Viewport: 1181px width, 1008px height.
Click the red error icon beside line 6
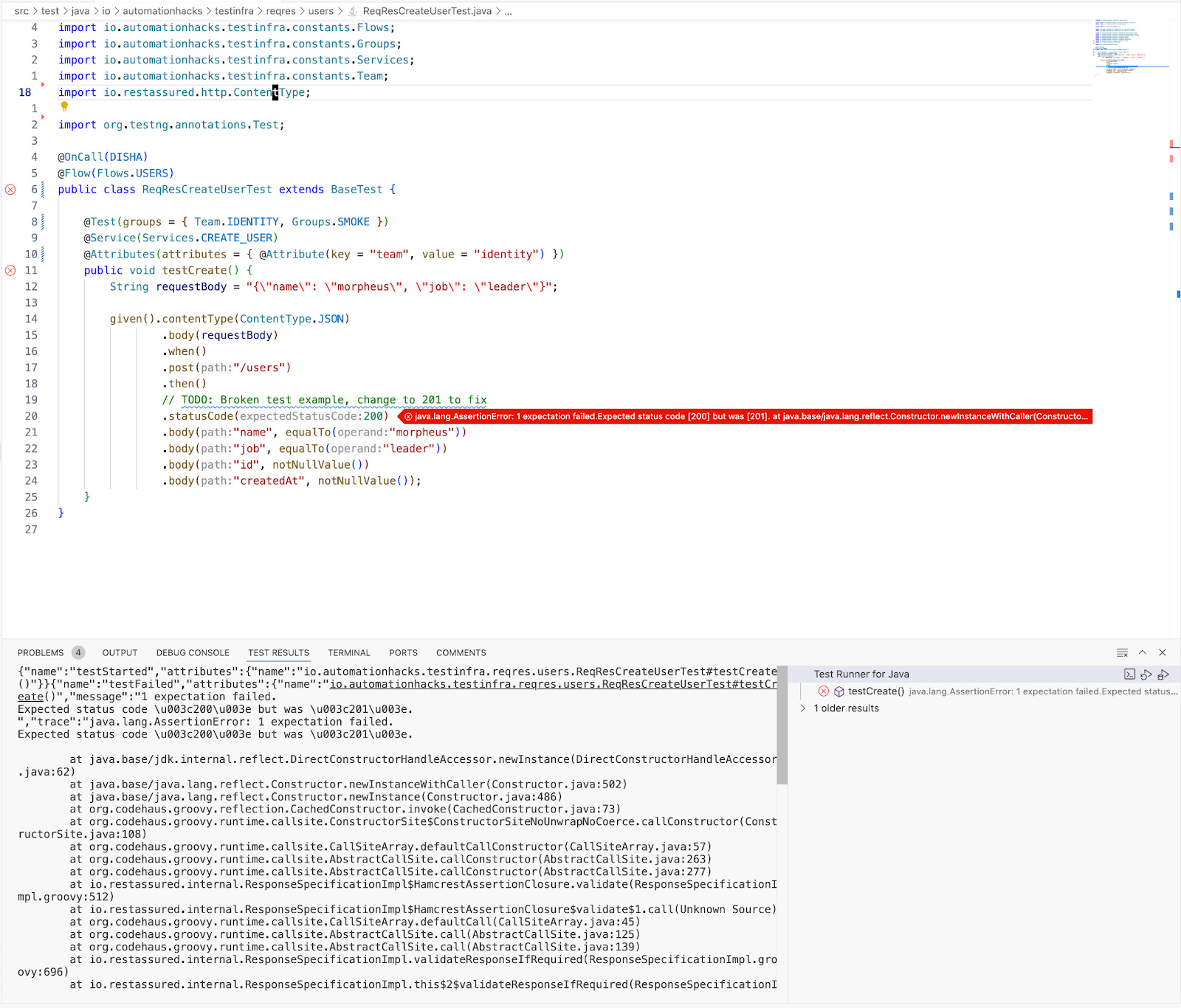tap(10, 189)
